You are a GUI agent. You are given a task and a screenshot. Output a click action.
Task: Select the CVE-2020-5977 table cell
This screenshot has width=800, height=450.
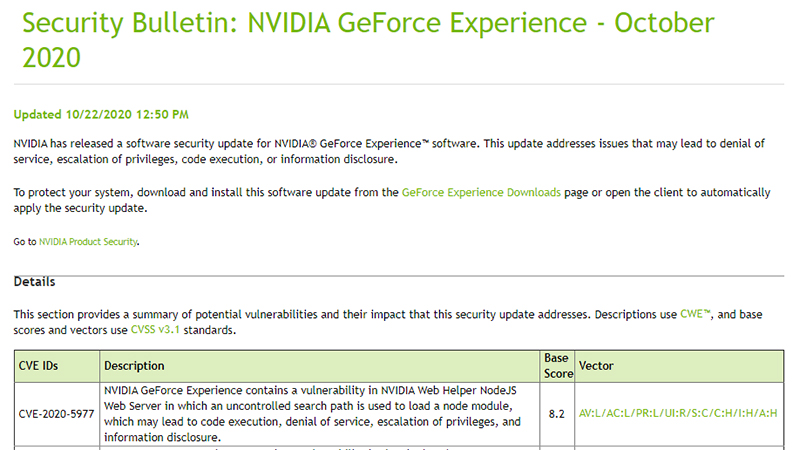pos(55,413)
